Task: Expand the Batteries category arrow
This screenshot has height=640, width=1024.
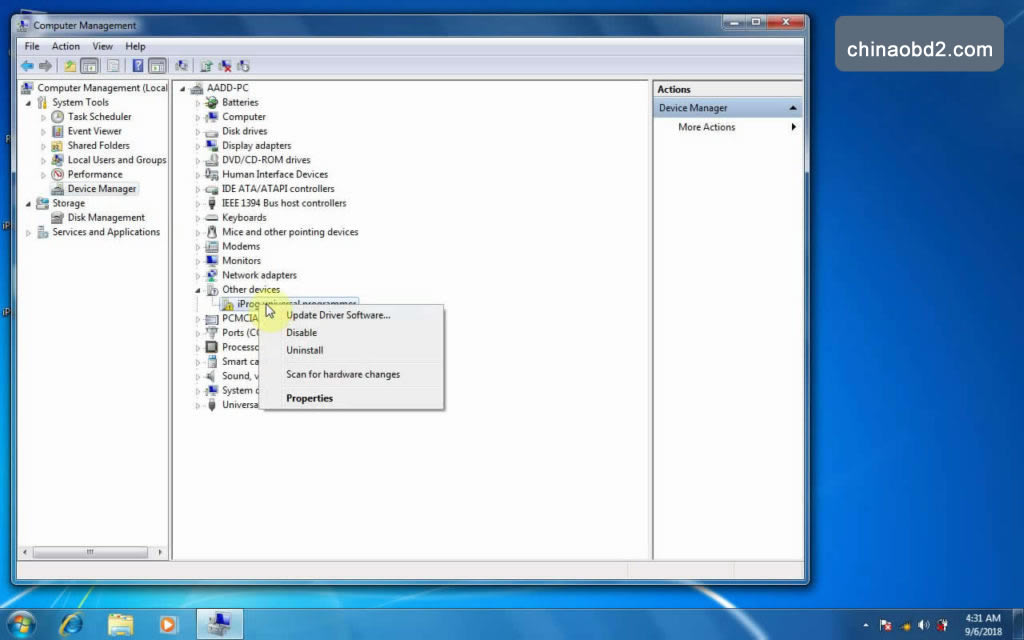Action: 198,103
